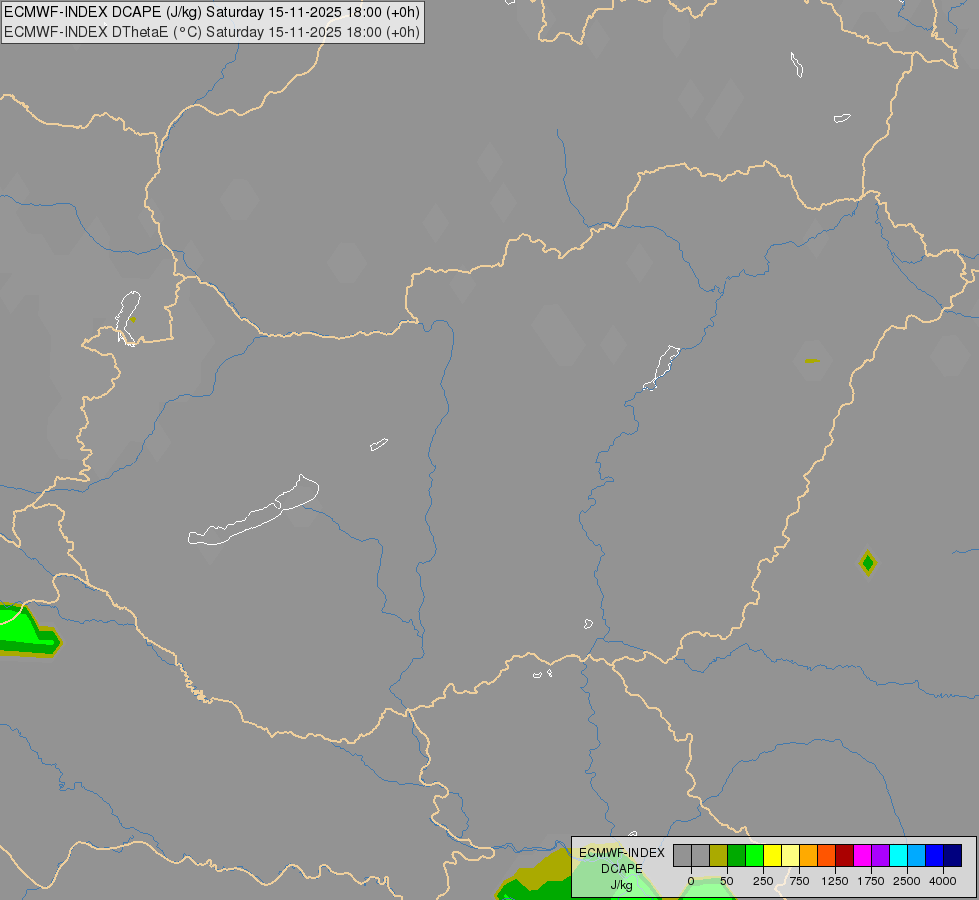The height and width of the screenshot is (900, 979).
Task: Click the red-orange legend swatch
Action: pos(827,856)
